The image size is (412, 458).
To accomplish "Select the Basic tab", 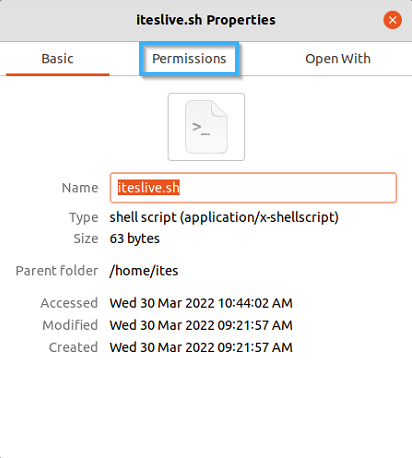I will pos(58,59).
